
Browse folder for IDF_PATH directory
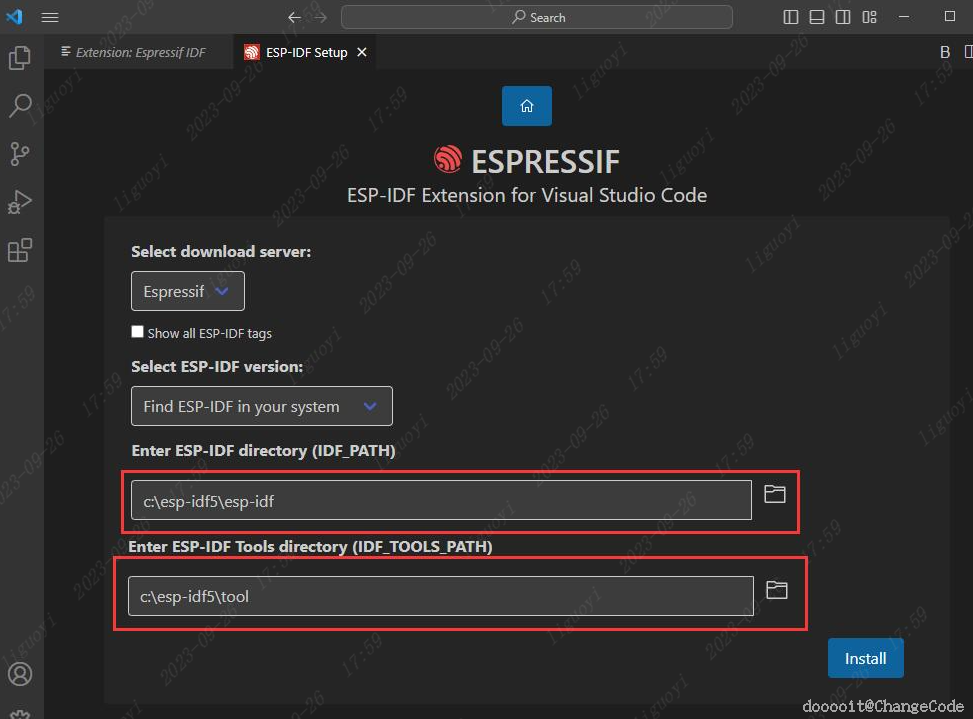tap(774, 494)
